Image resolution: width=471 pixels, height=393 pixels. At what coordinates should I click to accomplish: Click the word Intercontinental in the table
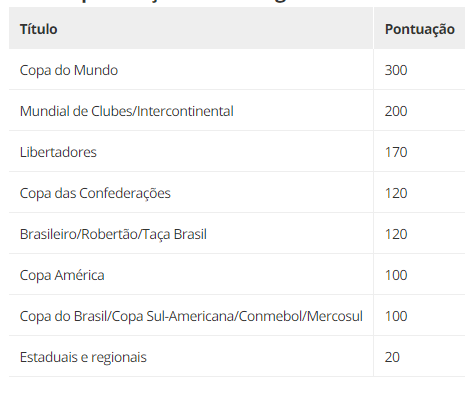[x=185, y=111]
